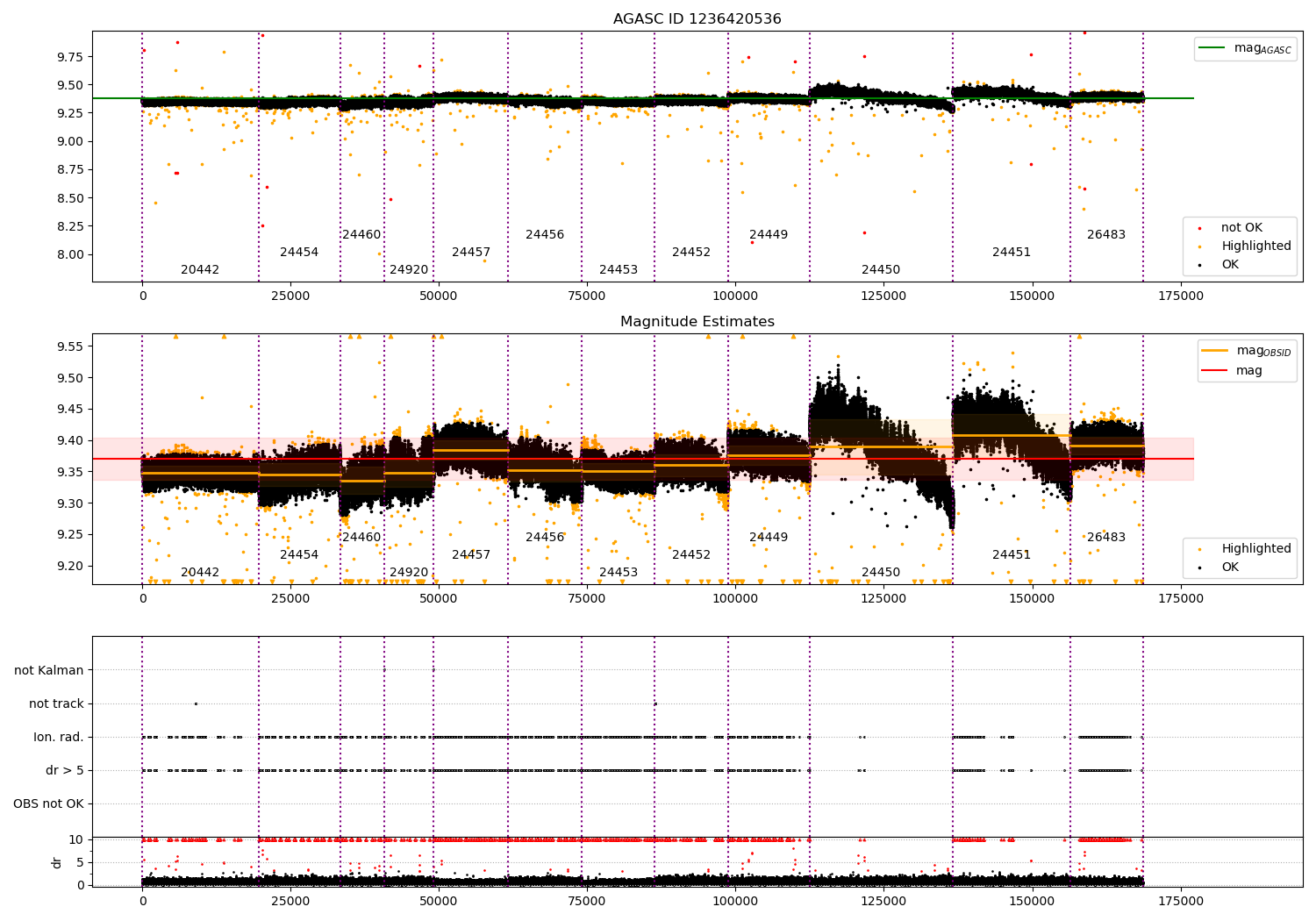Click the 8.00 y-axis tick label
The image size is (1316, 921).
tap(69, 255)
